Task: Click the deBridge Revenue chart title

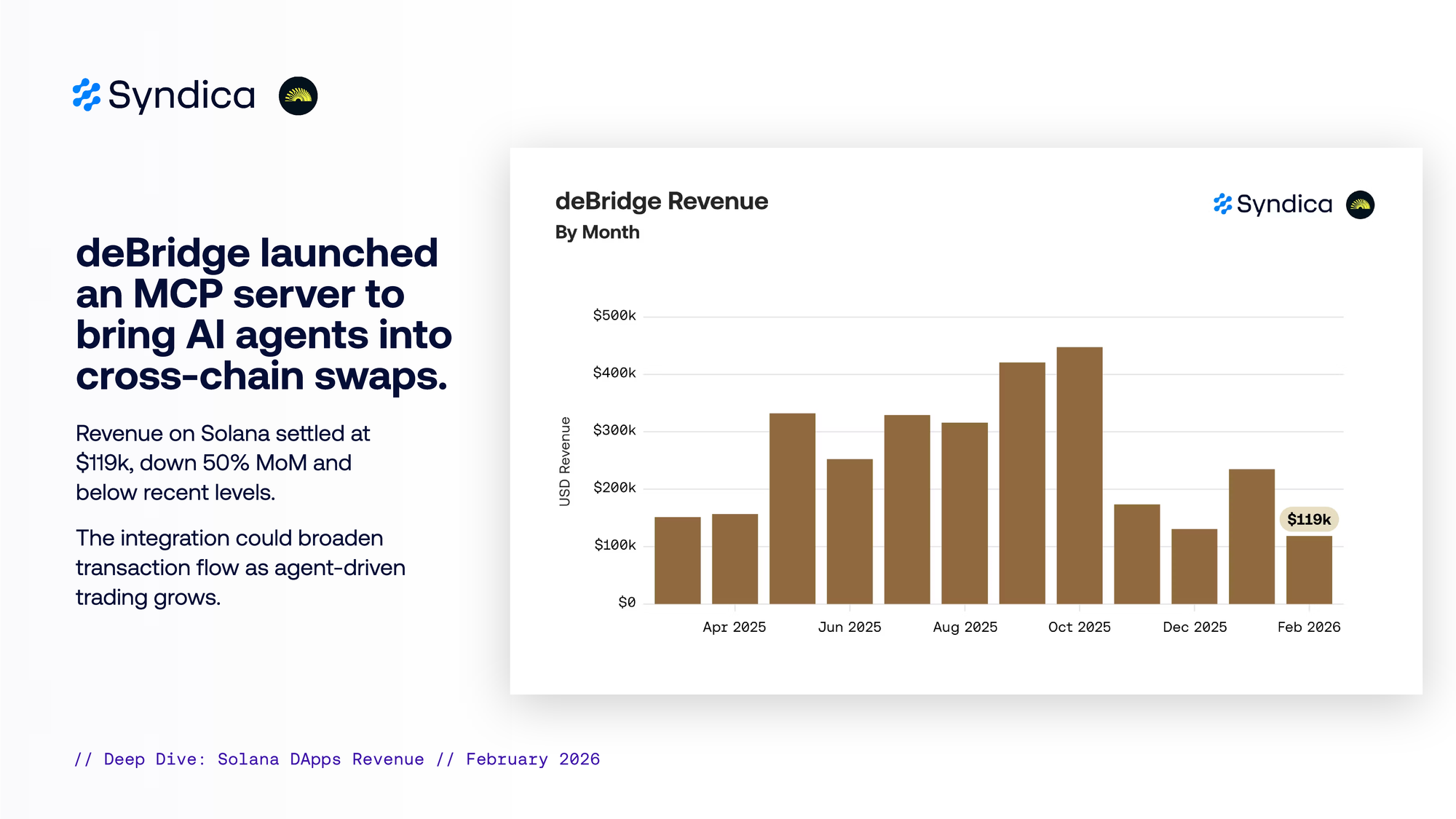Action: tap(661, 201)
